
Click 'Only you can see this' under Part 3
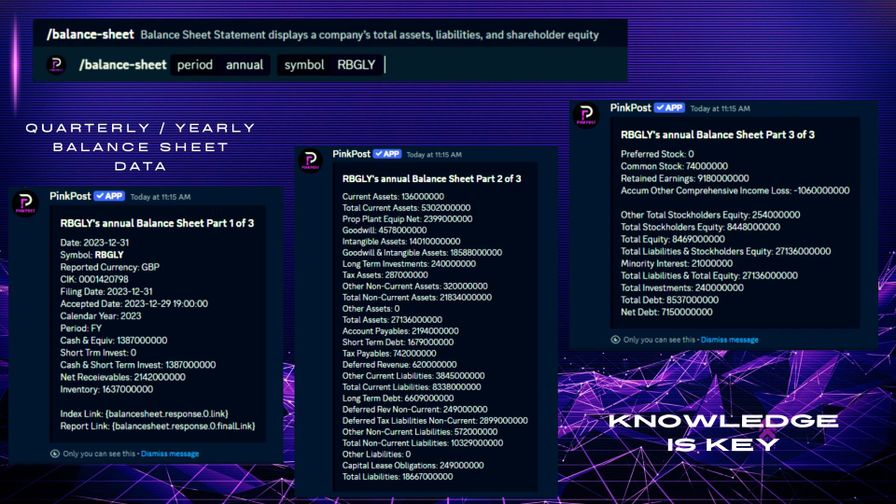tap(659, 339)
